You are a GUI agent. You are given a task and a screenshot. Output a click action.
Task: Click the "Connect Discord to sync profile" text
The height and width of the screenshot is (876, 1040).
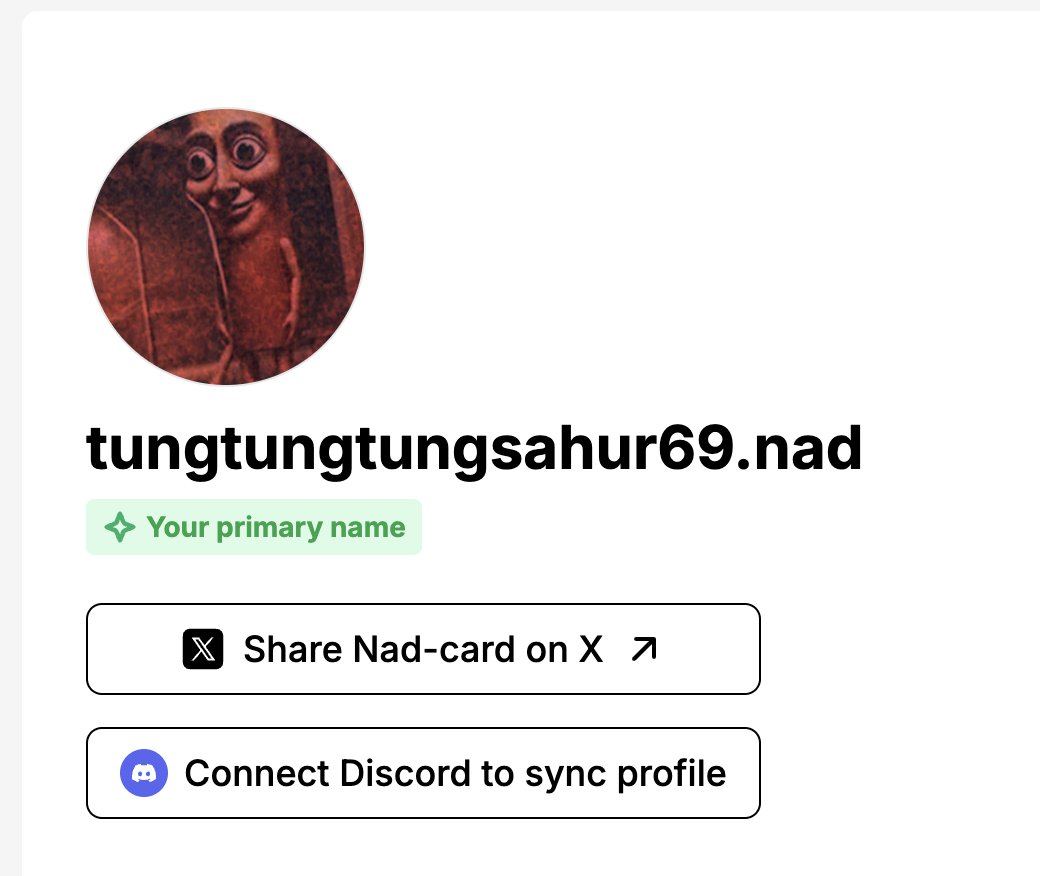point(455,774)
